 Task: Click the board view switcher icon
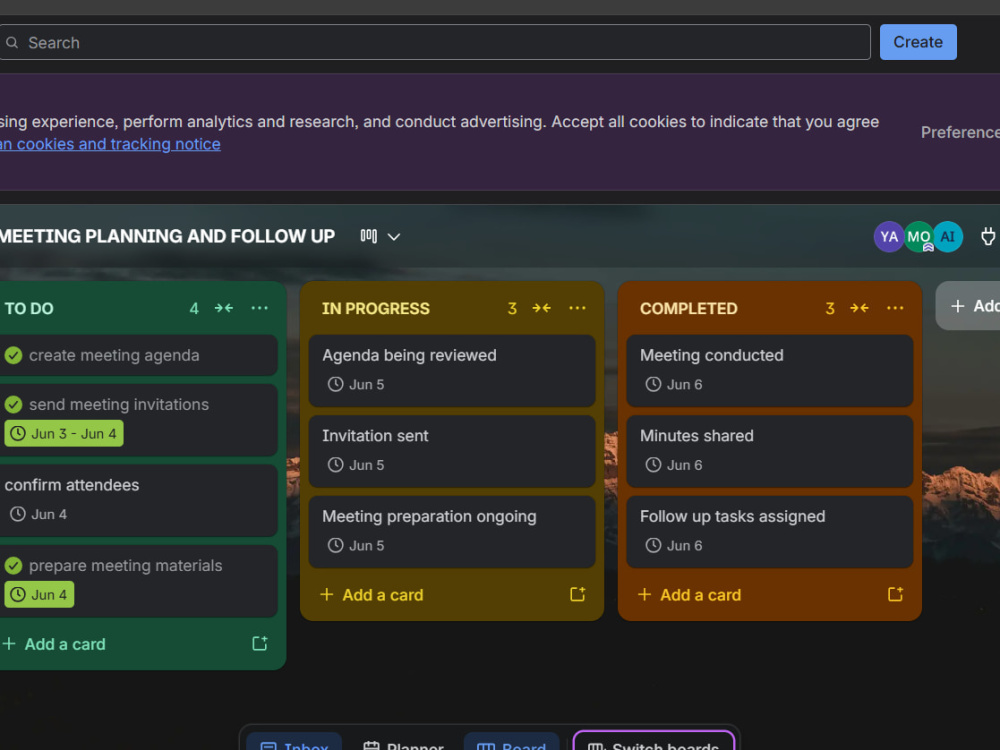coord(369,237)
